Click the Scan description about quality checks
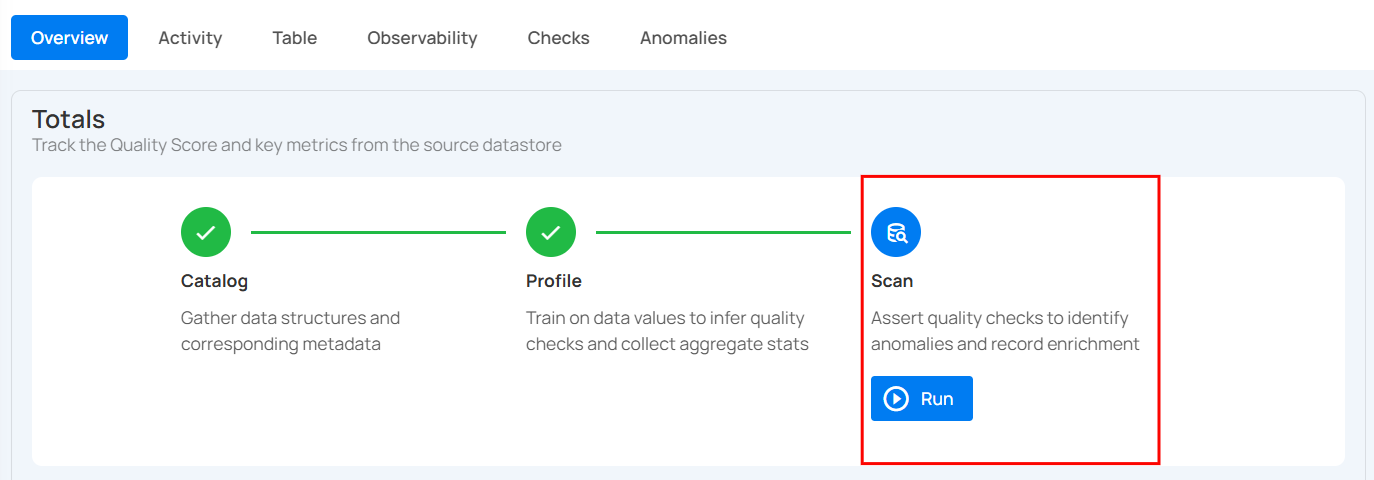 tap(1004, 331)
